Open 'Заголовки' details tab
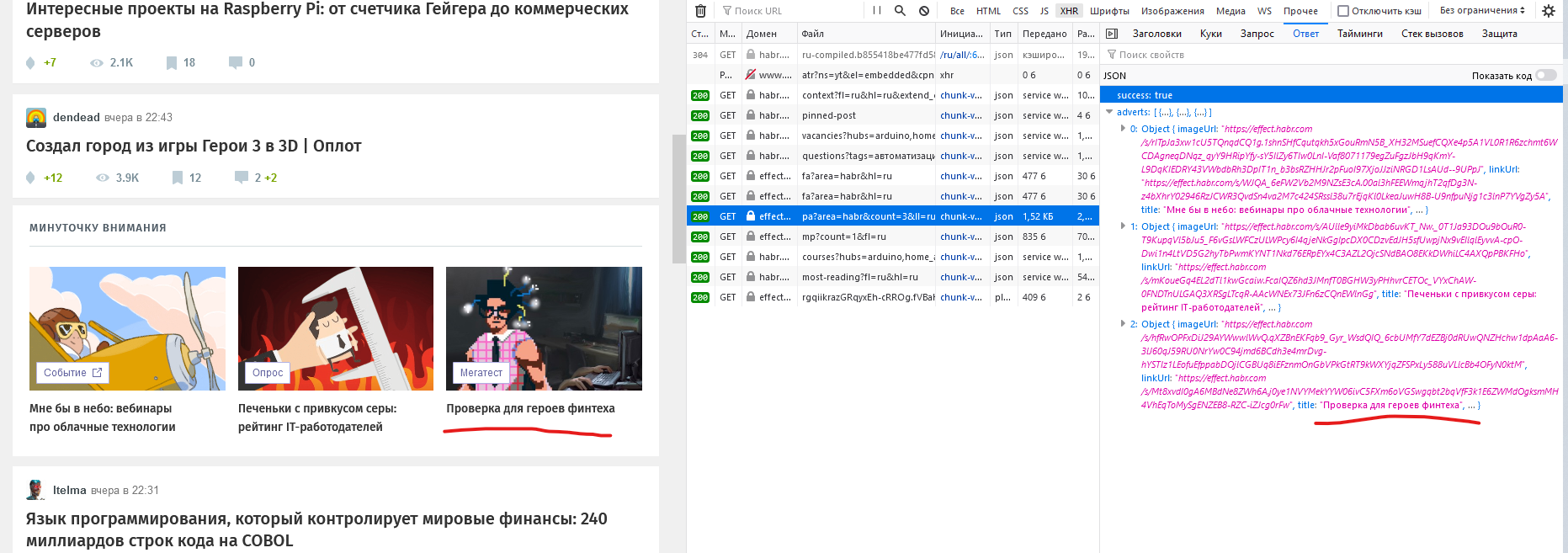Image resolution: width=1568 pixels, height=553 pixels. point(1156,34)
